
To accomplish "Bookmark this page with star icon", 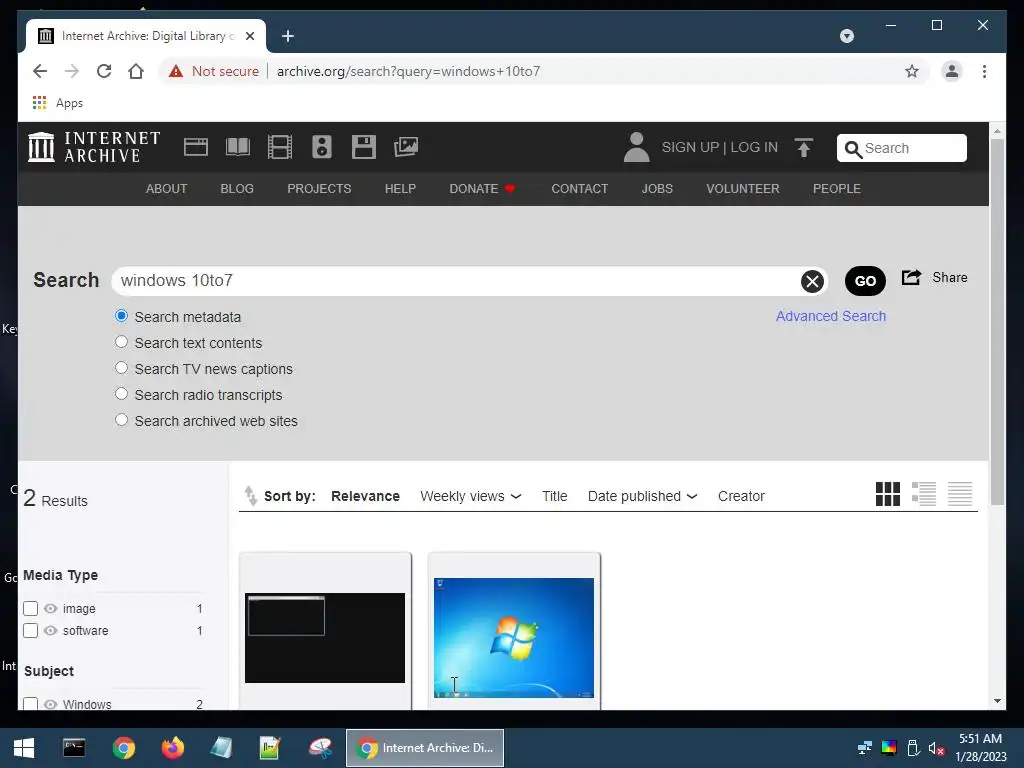I will pos(912,71).
